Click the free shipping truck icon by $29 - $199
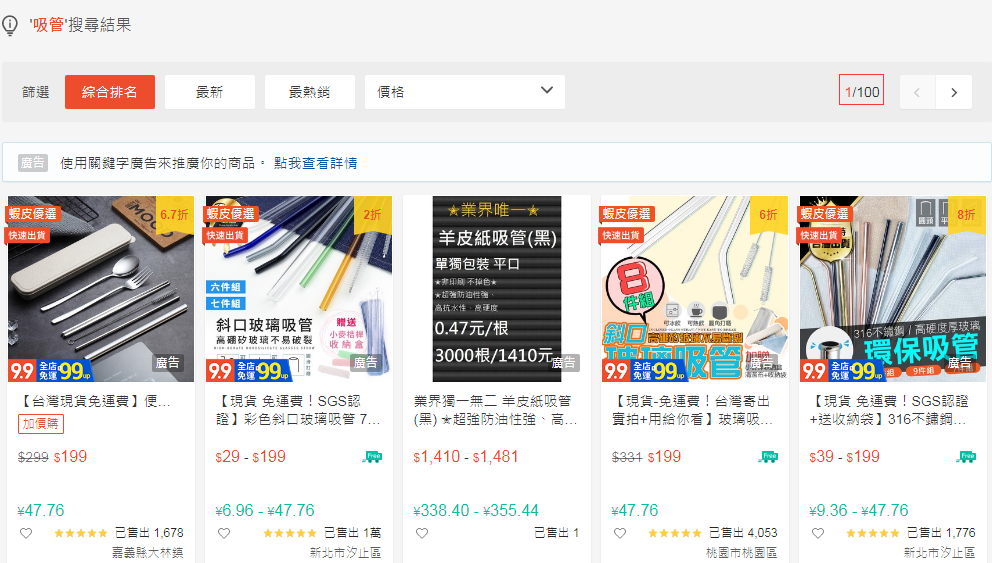 373,457
